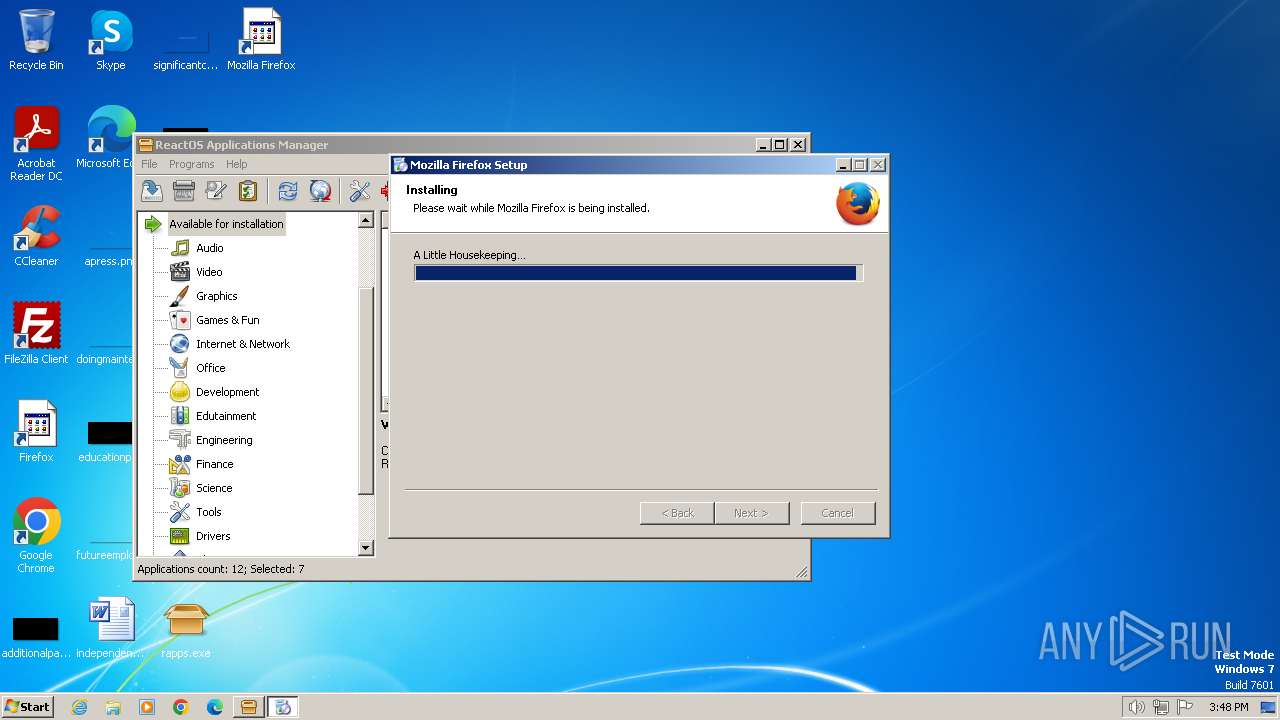
Task: Select the Finance category
Action: [214, 464]
